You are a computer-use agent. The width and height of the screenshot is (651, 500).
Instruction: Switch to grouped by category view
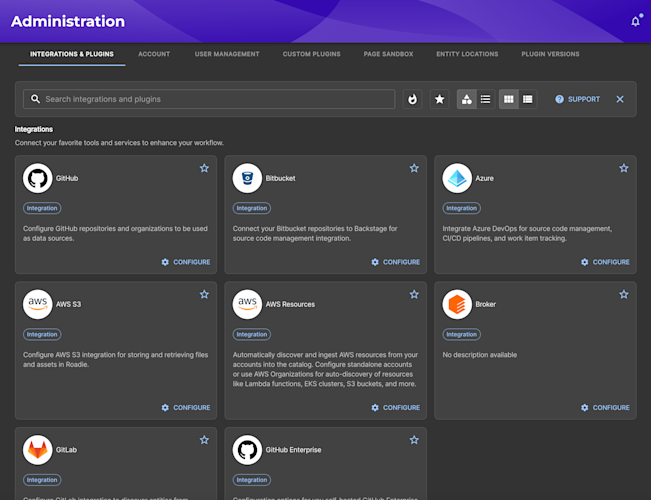pos(467,99)
